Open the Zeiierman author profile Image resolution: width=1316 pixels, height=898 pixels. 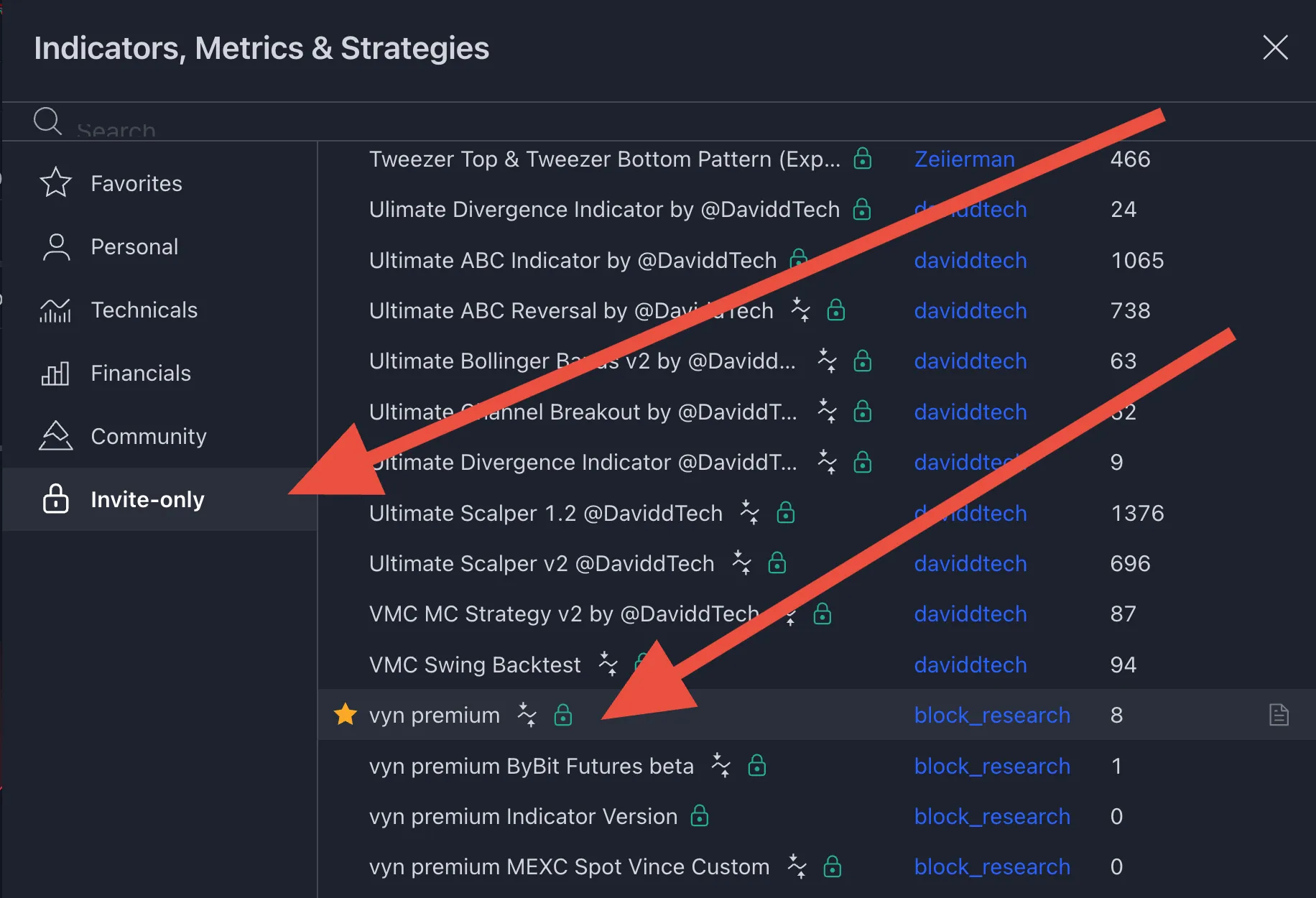point(965,159)
